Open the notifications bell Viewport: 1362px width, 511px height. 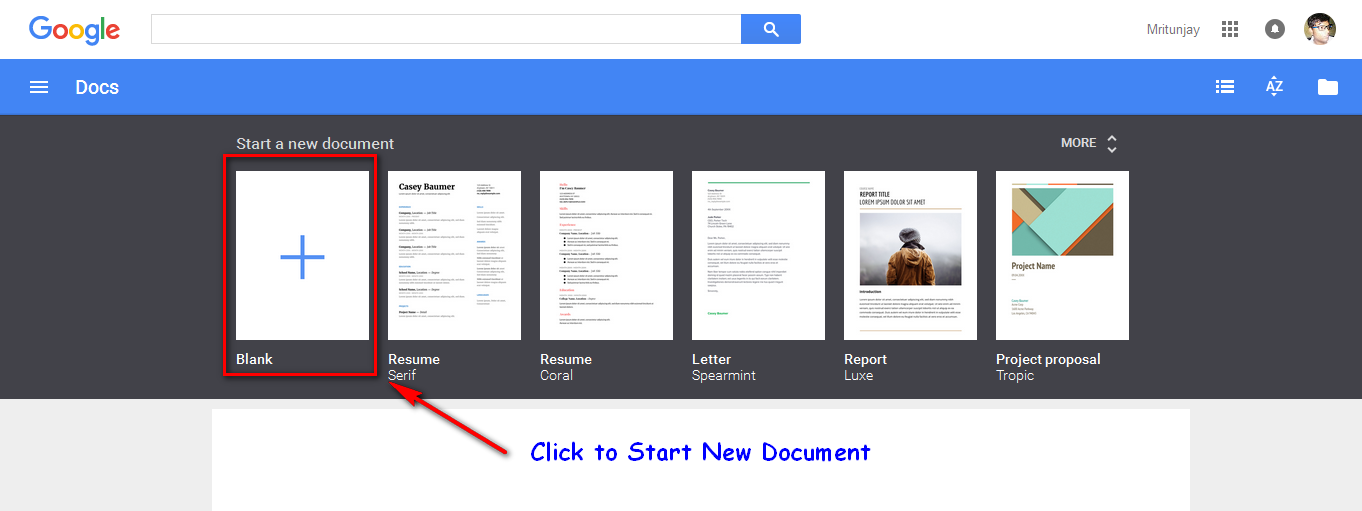(x=1274, y=29)
